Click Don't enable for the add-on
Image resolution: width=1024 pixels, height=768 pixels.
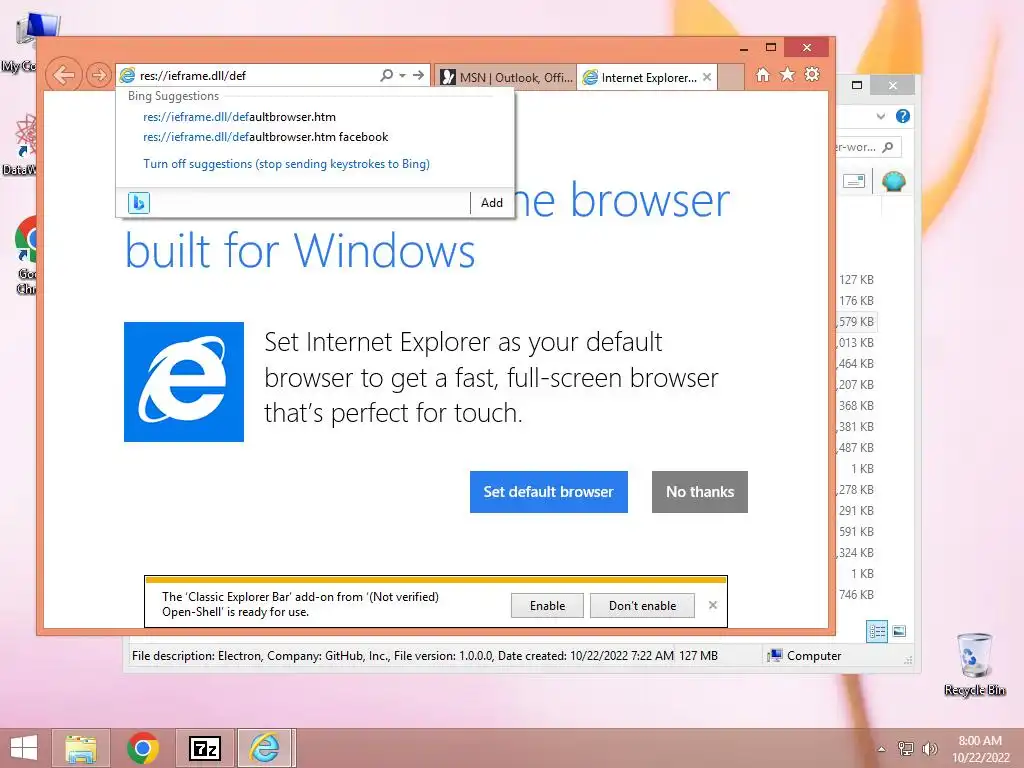tap(642, 605)
